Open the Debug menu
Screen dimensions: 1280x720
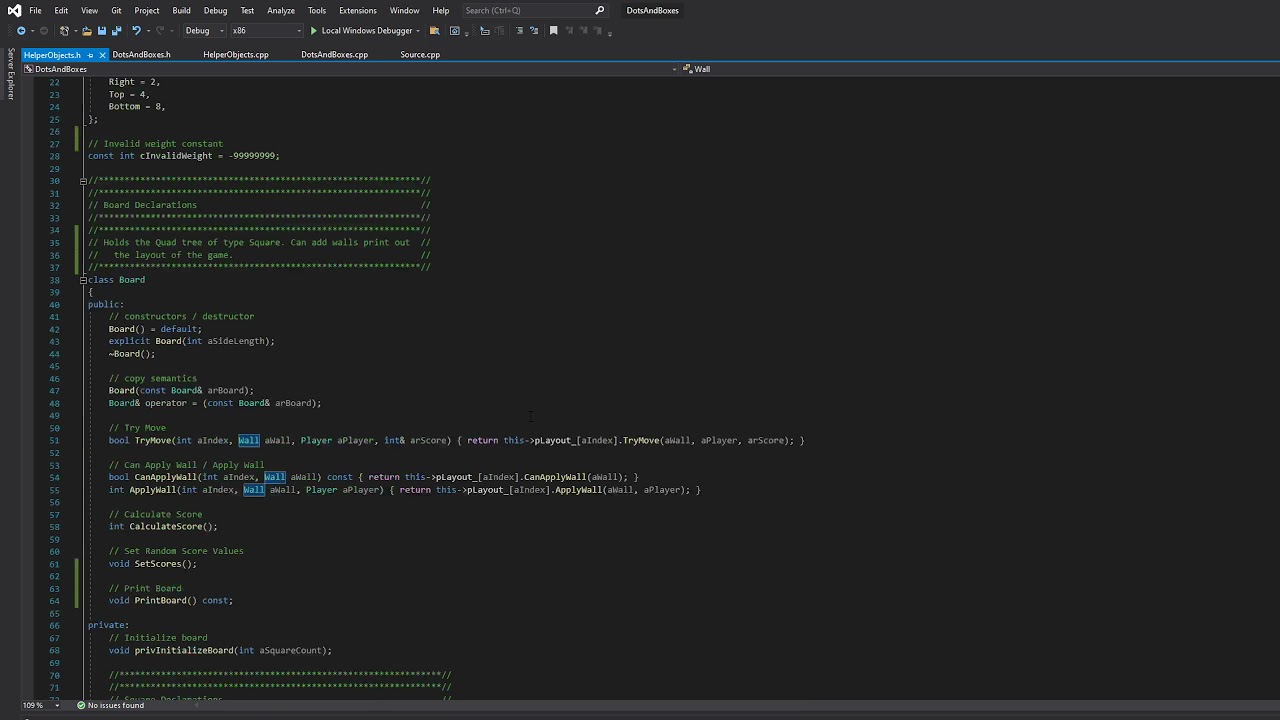215,11
